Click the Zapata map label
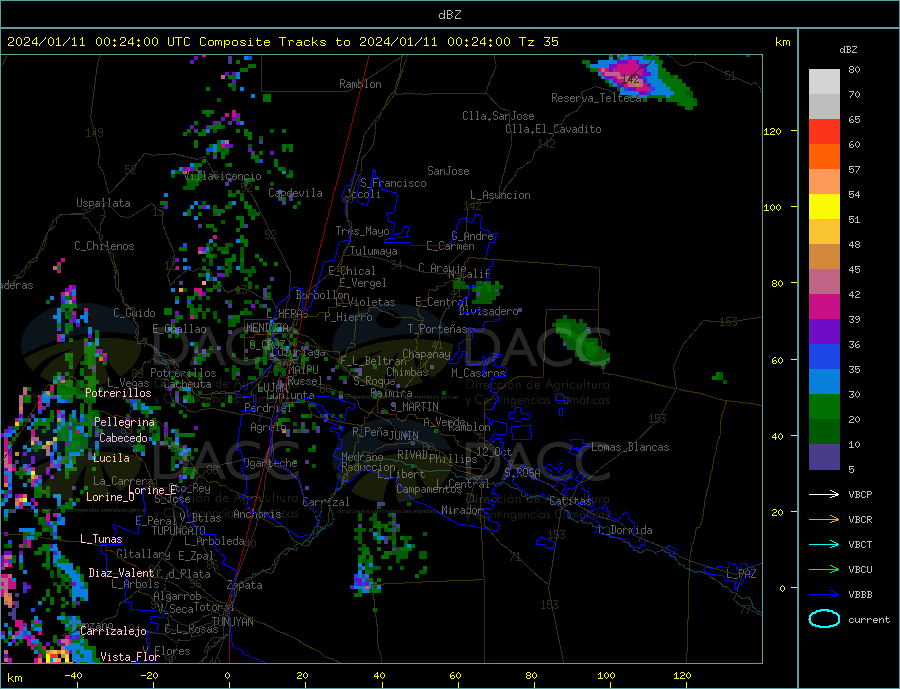The height and width of the screenshot is (689, 900). pos(245,585)
